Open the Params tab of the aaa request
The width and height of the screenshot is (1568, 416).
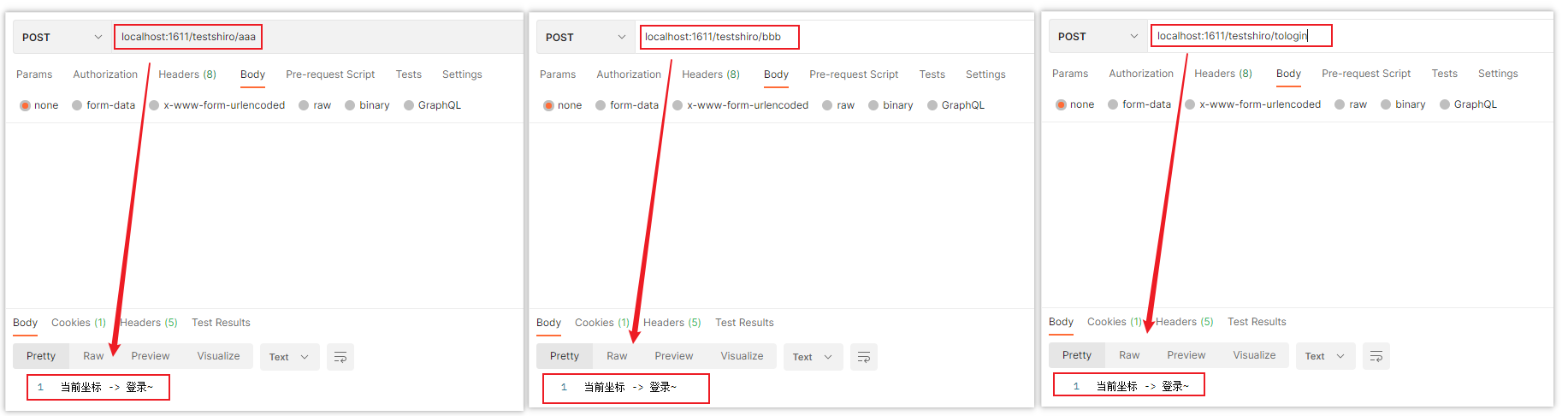(34, 74)
